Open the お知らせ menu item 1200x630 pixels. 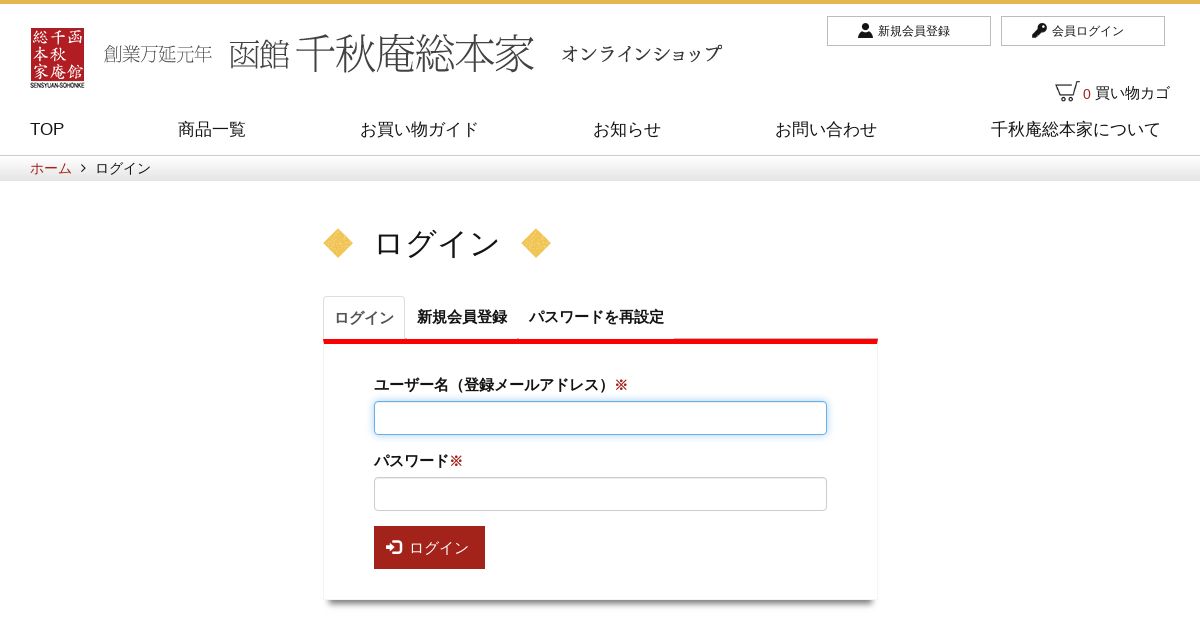click(x=626, y=129)
